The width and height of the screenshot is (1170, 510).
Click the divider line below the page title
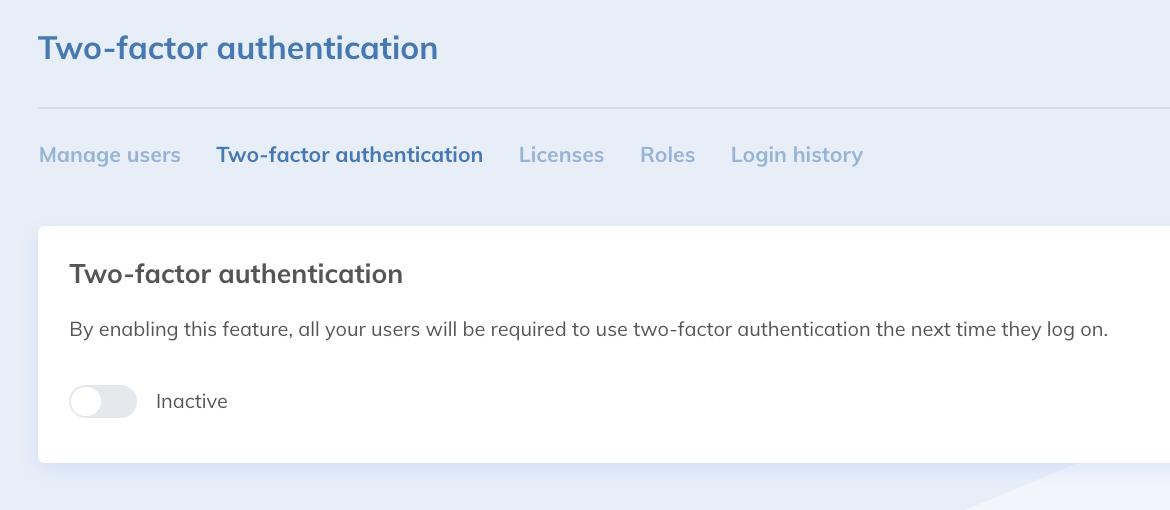(x=600, y=107)
